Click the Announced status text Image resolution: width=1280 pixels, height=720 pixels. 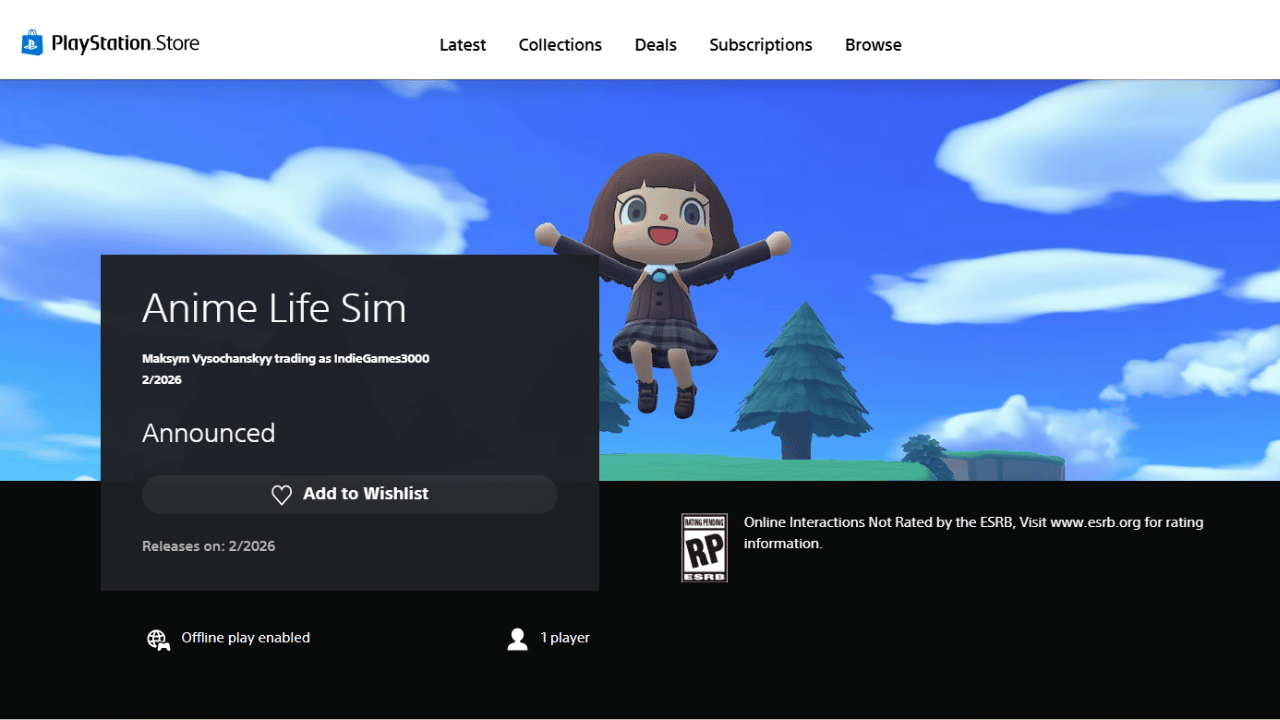click(x=208, y=433)
